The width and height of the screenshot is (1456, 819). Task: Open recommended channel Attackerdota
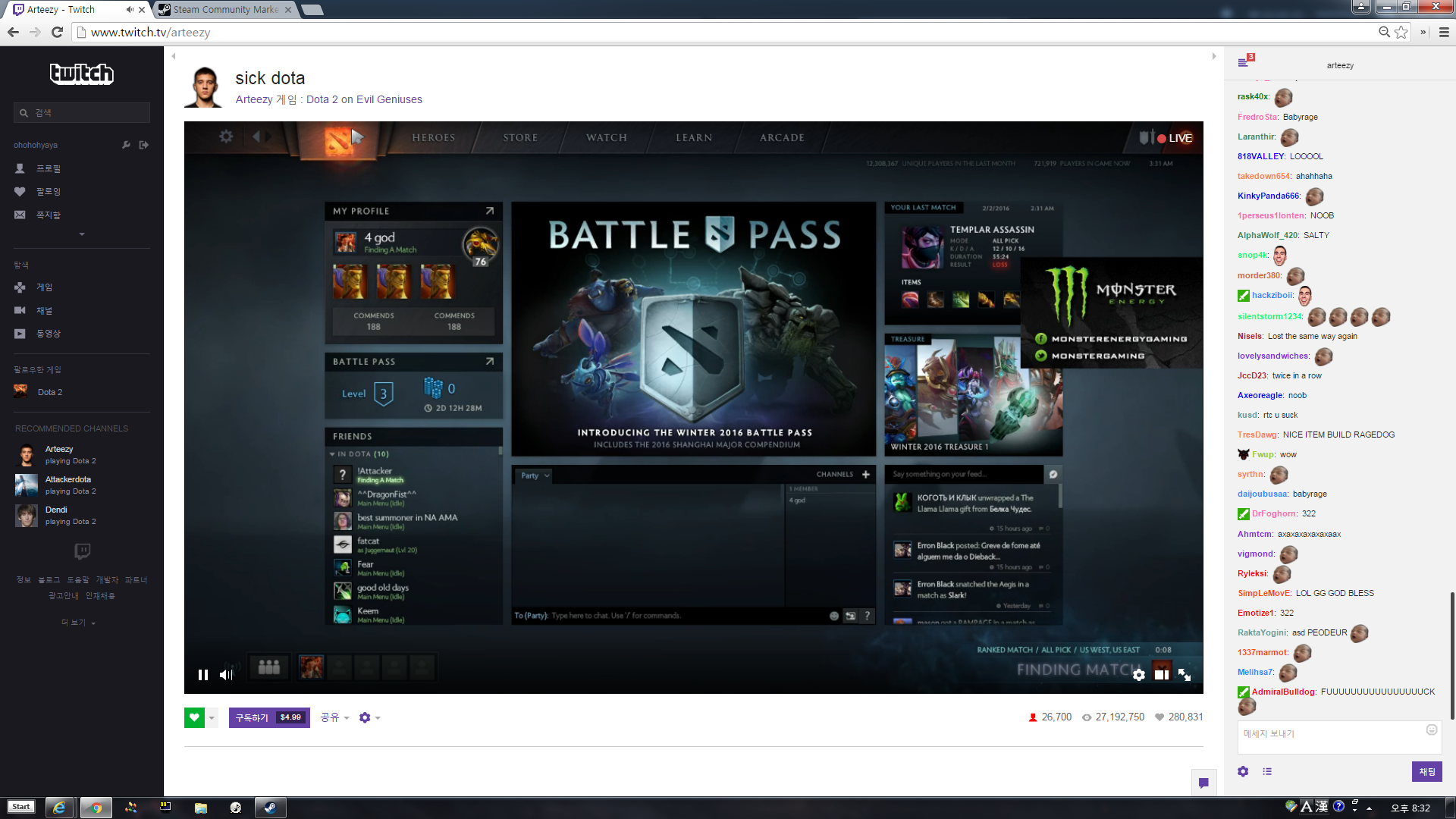click(55, 485)
